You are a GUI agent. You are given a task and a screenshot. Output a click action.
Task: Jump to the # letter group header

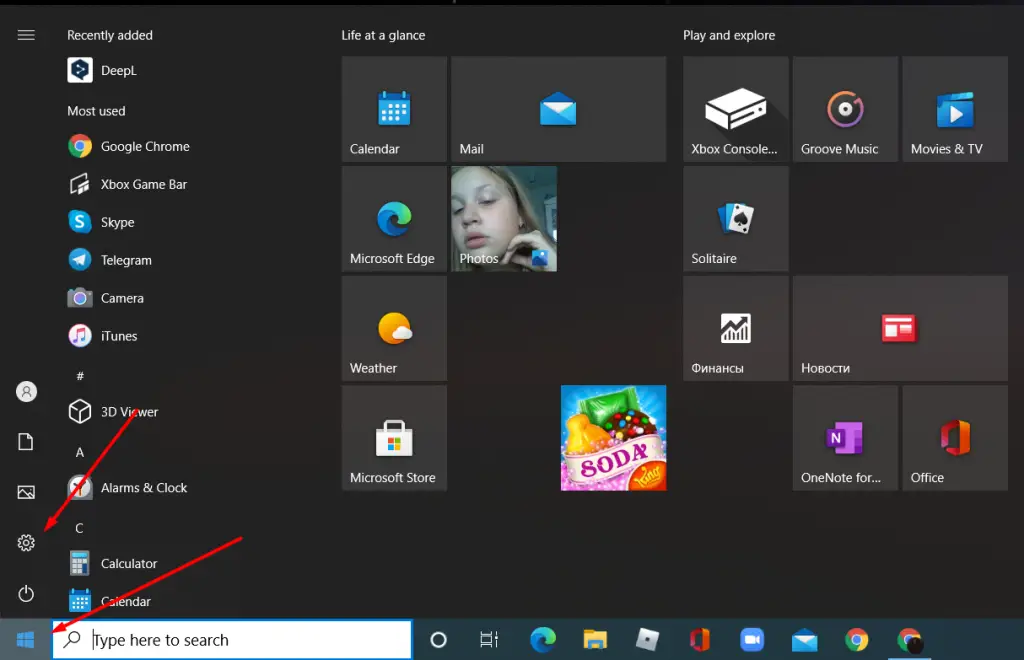80,376
